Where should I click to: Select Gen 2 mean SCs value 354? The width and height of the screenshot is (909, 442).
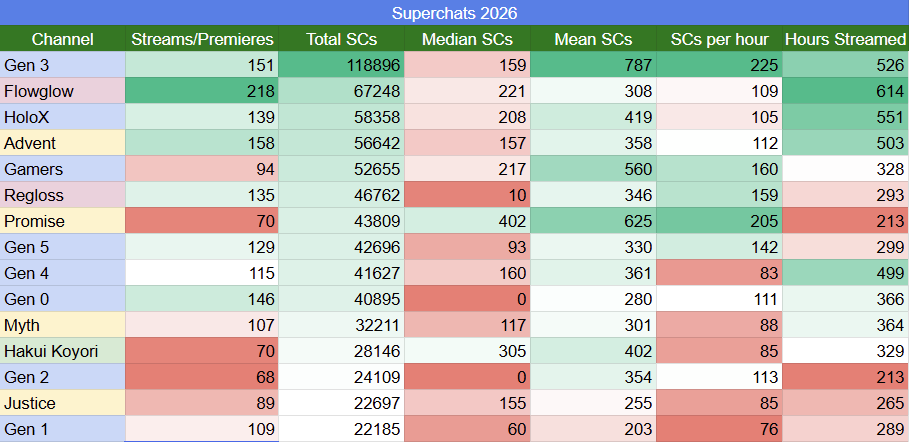click(x=593, y=377)
